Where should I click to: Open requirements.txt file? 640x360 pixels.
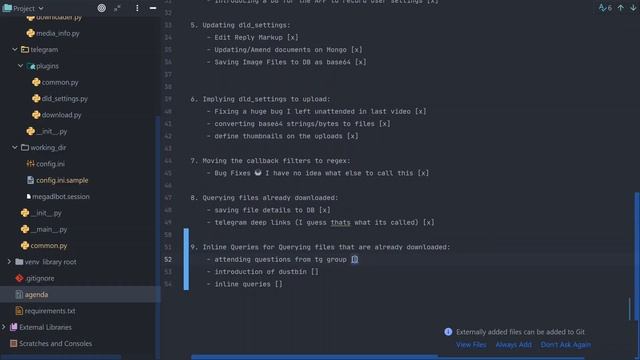click(x=50, y=311)
